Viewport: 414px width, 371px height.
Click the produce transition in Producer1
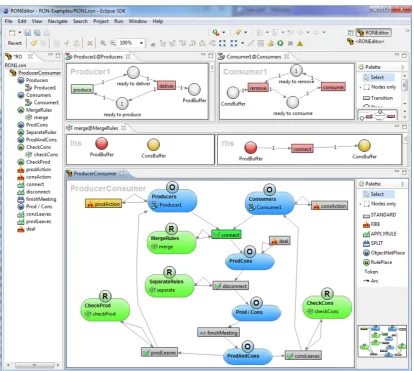point(82,90)
